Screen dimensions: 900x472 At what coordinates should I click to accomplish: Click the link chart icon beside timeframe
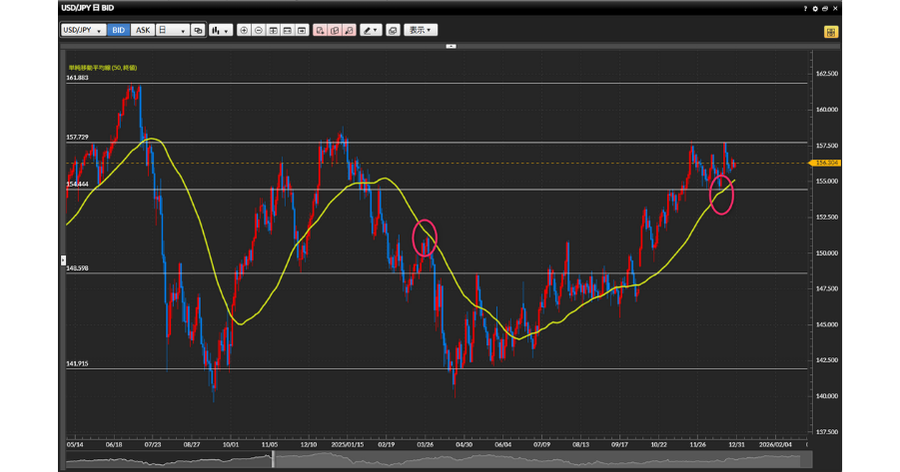coord(198,30)
